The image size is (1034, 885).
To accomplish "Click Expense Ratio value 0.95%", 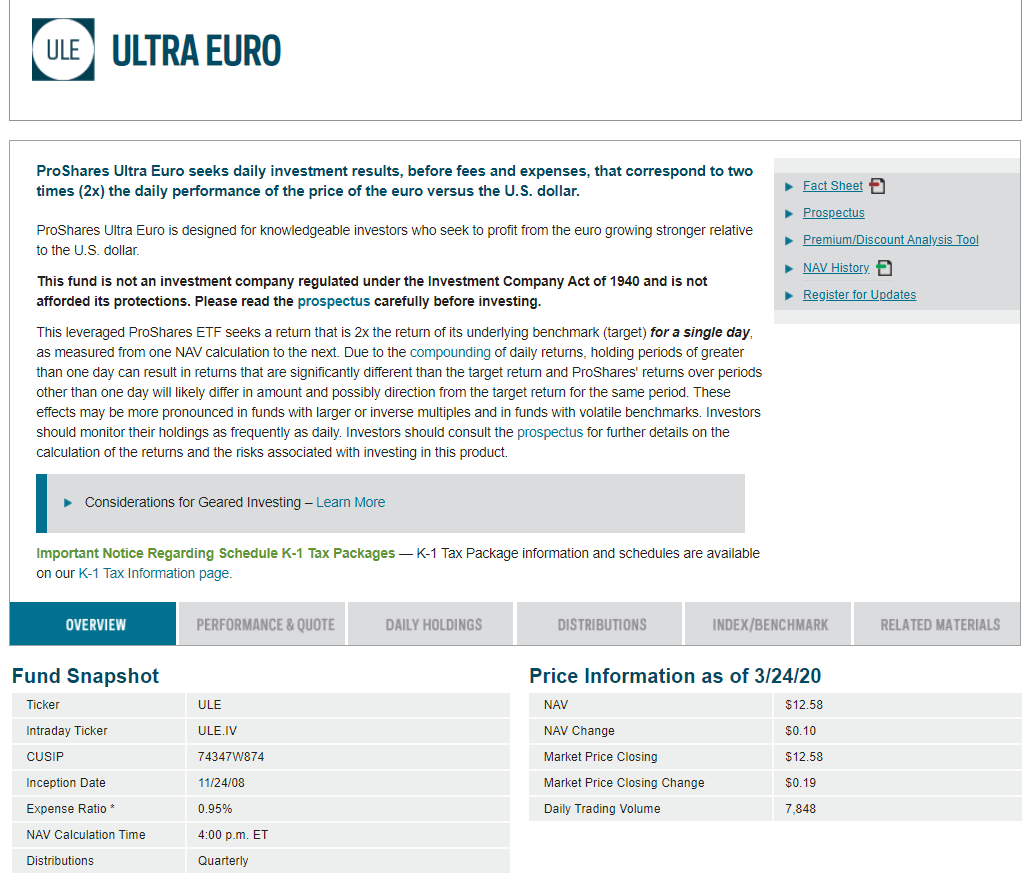I will pyautogui.click(x=215, y=809).
